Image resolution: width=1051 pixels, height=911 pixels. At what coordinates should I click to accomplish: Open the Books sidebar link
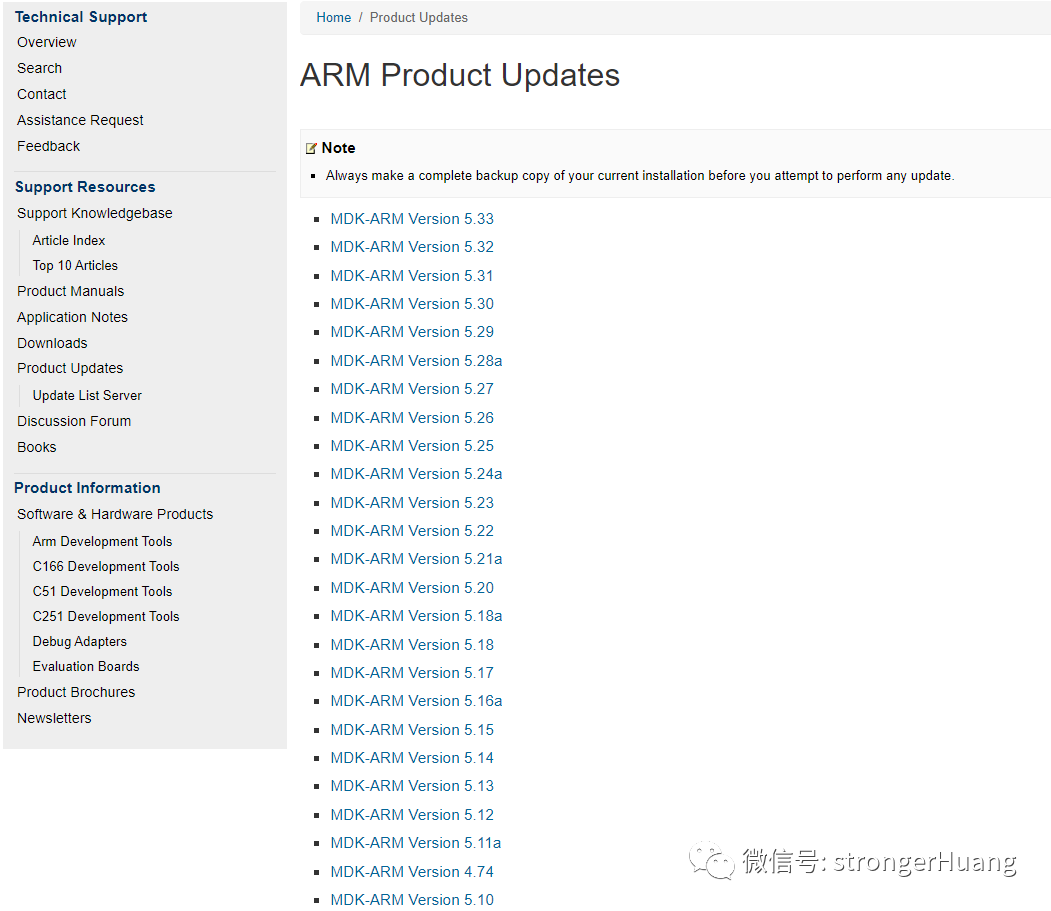click(37, 447)
